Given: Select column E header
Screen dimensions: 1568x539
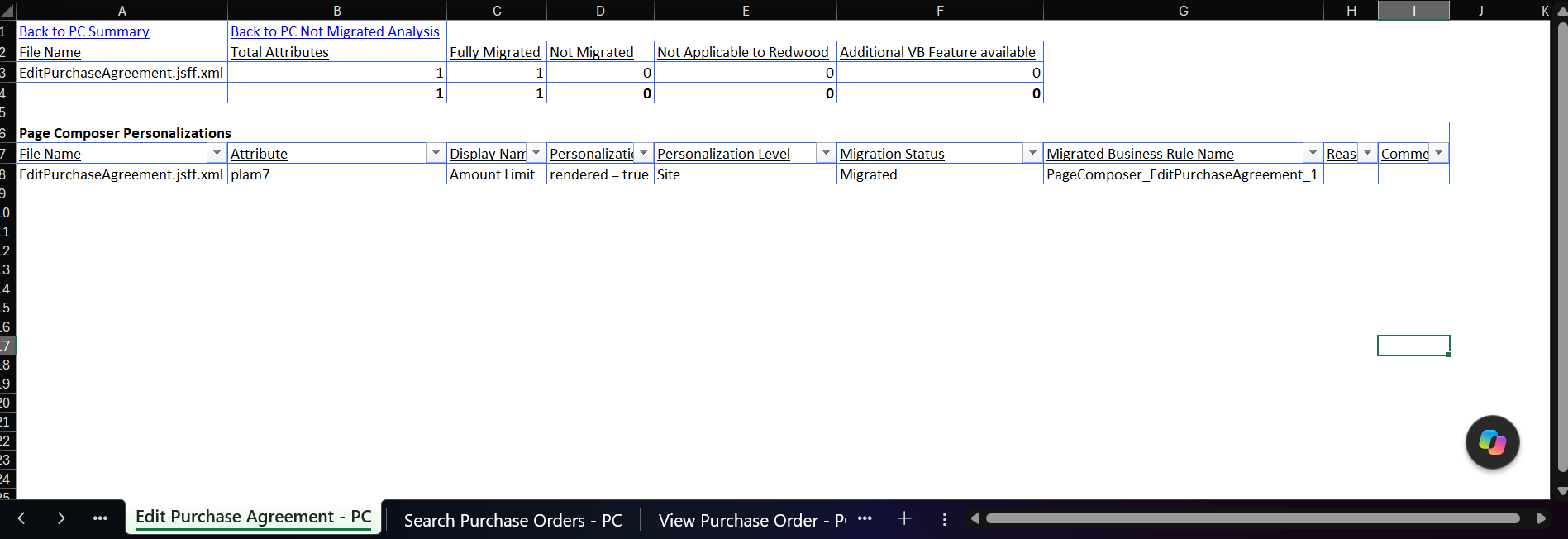Looking at the screenshot, I should coord(746,11).
